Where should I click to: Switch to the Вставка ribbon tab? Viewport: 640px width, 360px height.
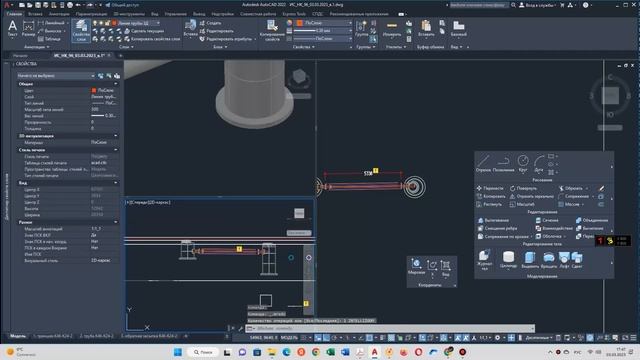(35, 14)
